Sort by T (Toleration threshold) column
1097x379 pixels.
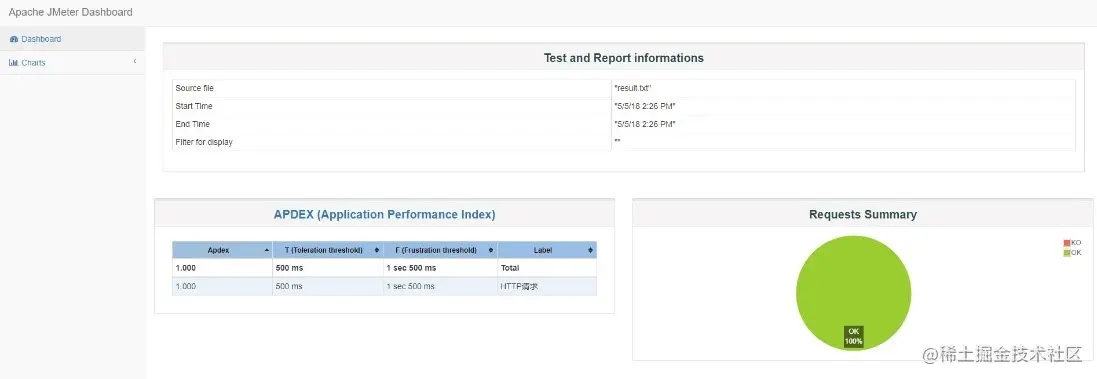[x=327, y=250]
